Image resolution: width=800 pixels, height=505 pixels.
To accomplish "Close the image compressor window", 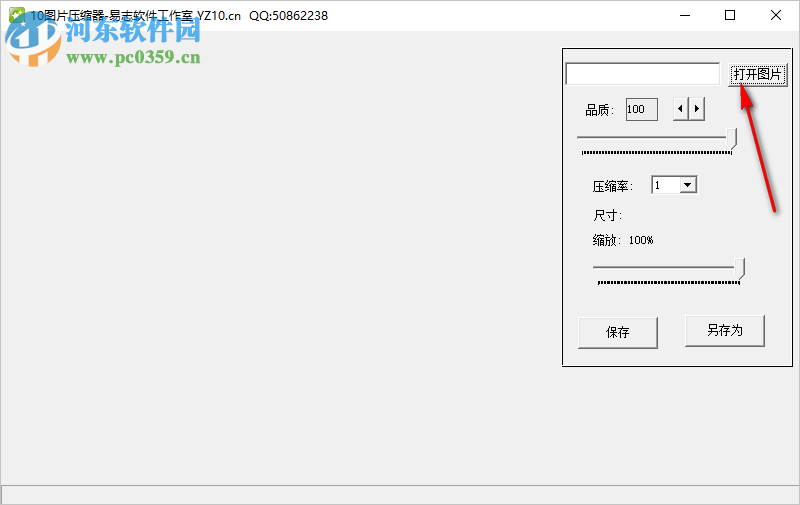I will tap(776, 15).
